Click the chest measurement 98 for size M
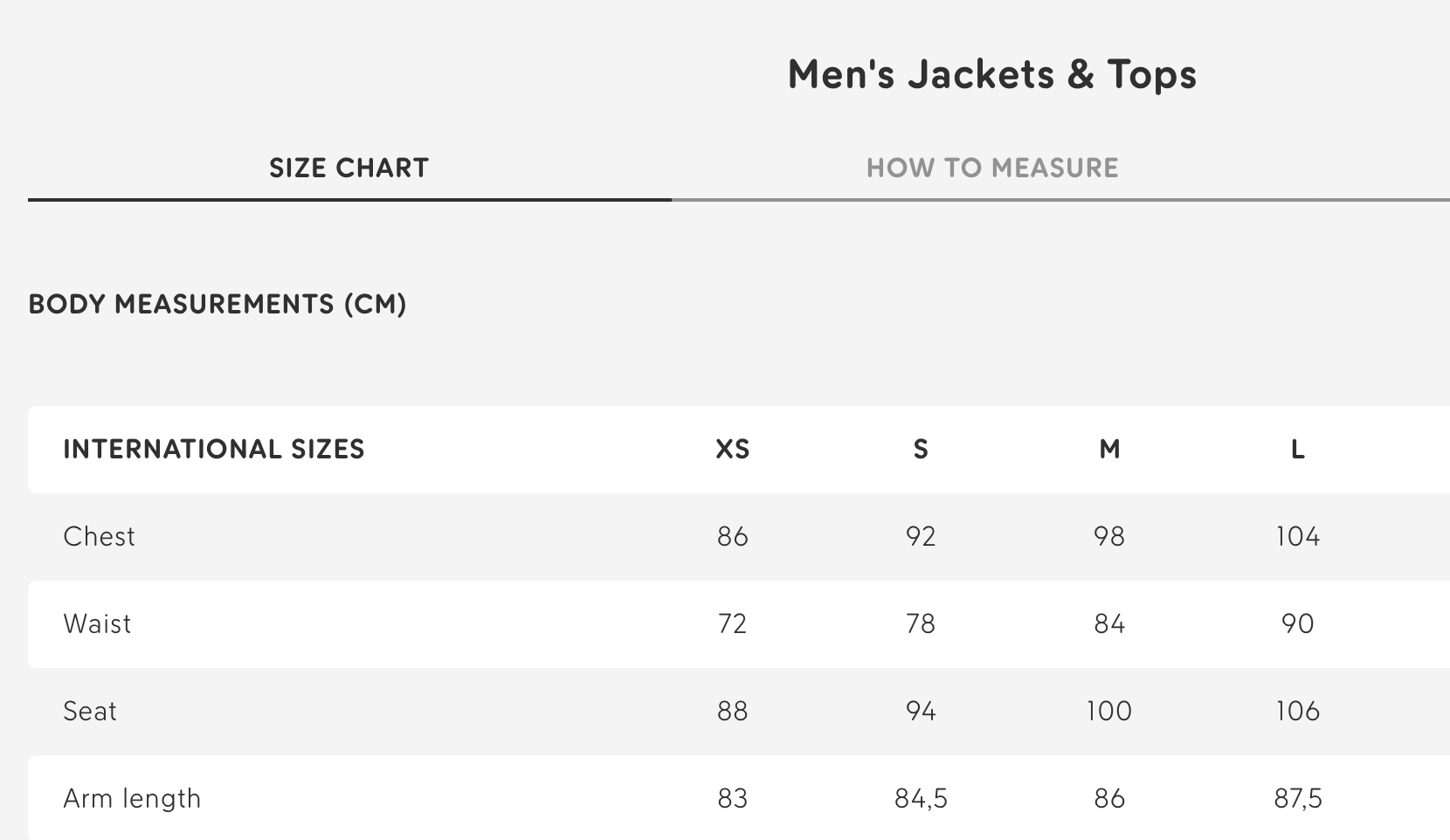Image resolution: width=1450 pixels, height=840 pixels. [1109, 536]
